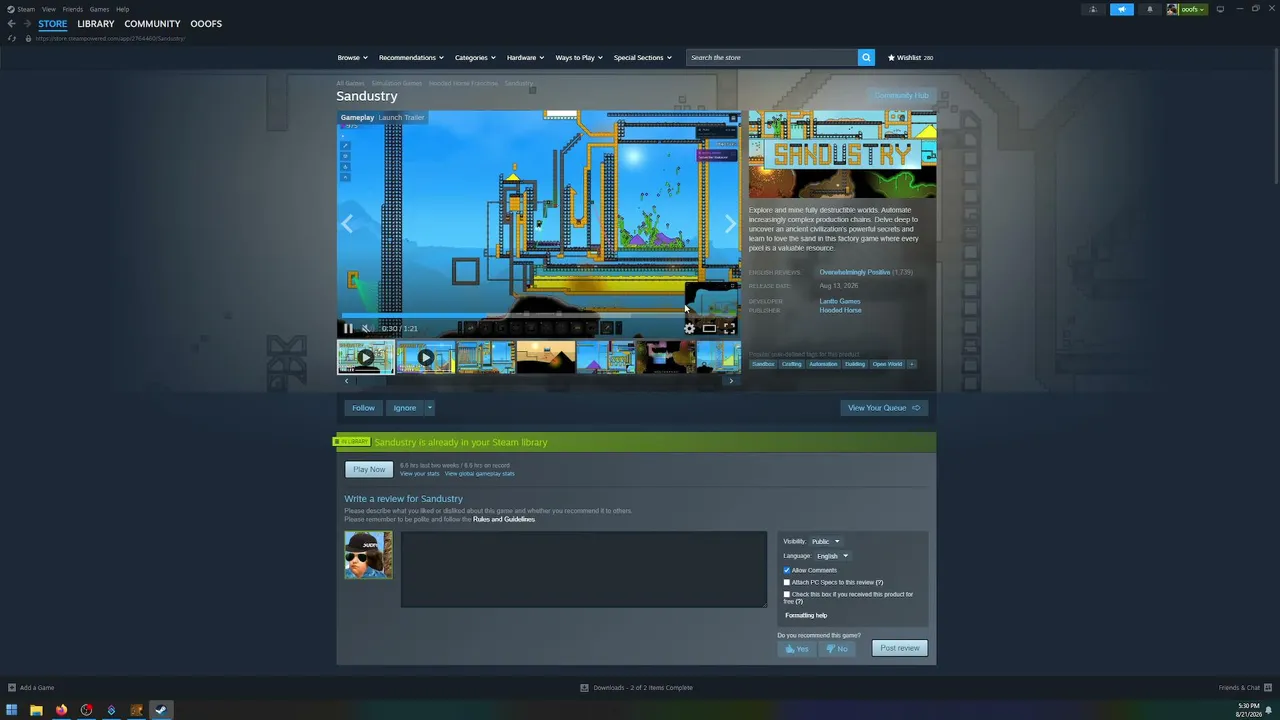The height and width of the screenshot is (720, 1280).
Task: Expand the Browse store menu
Action: [352, 57]
